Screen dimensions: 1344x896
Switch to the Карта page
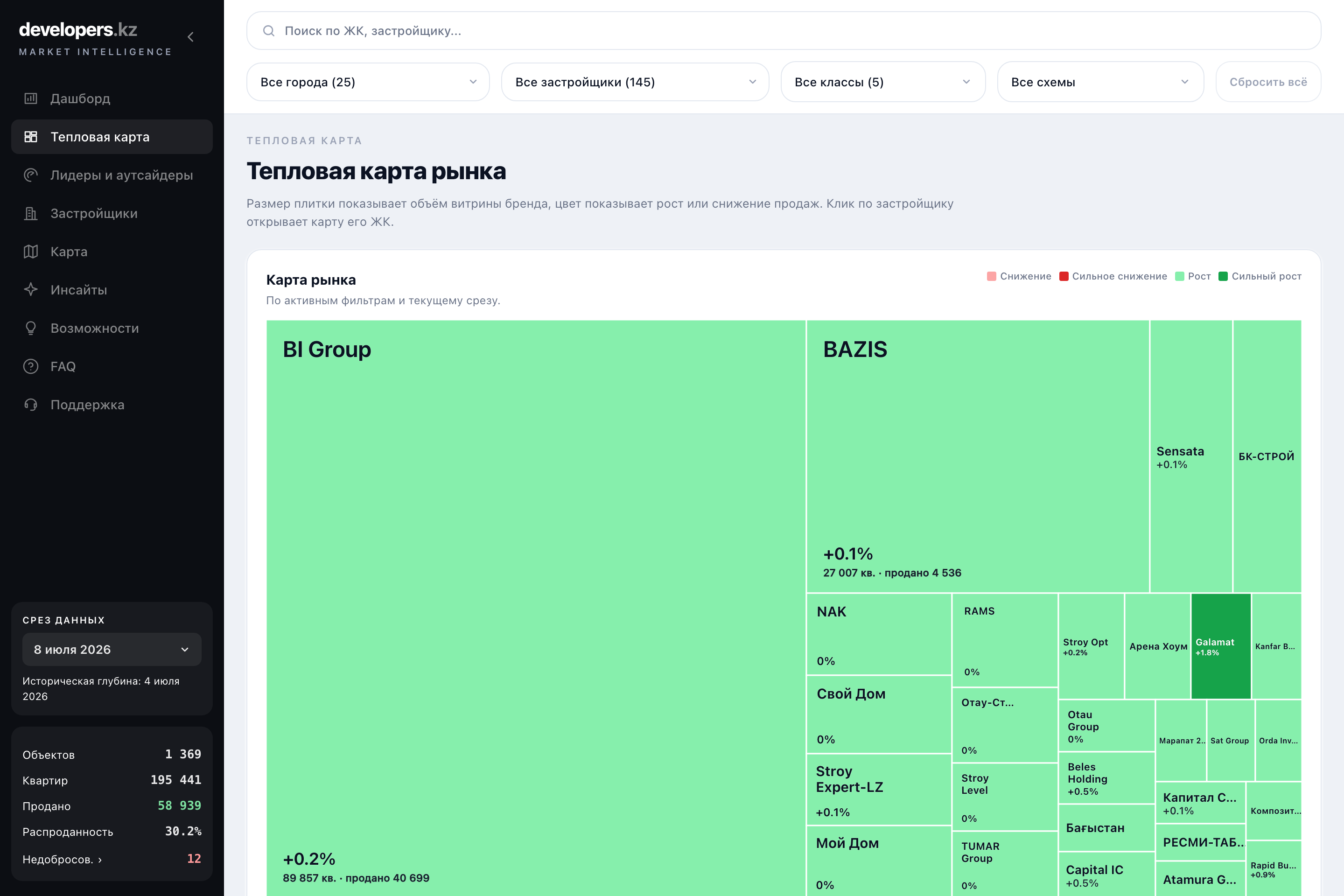pos(112,252)
